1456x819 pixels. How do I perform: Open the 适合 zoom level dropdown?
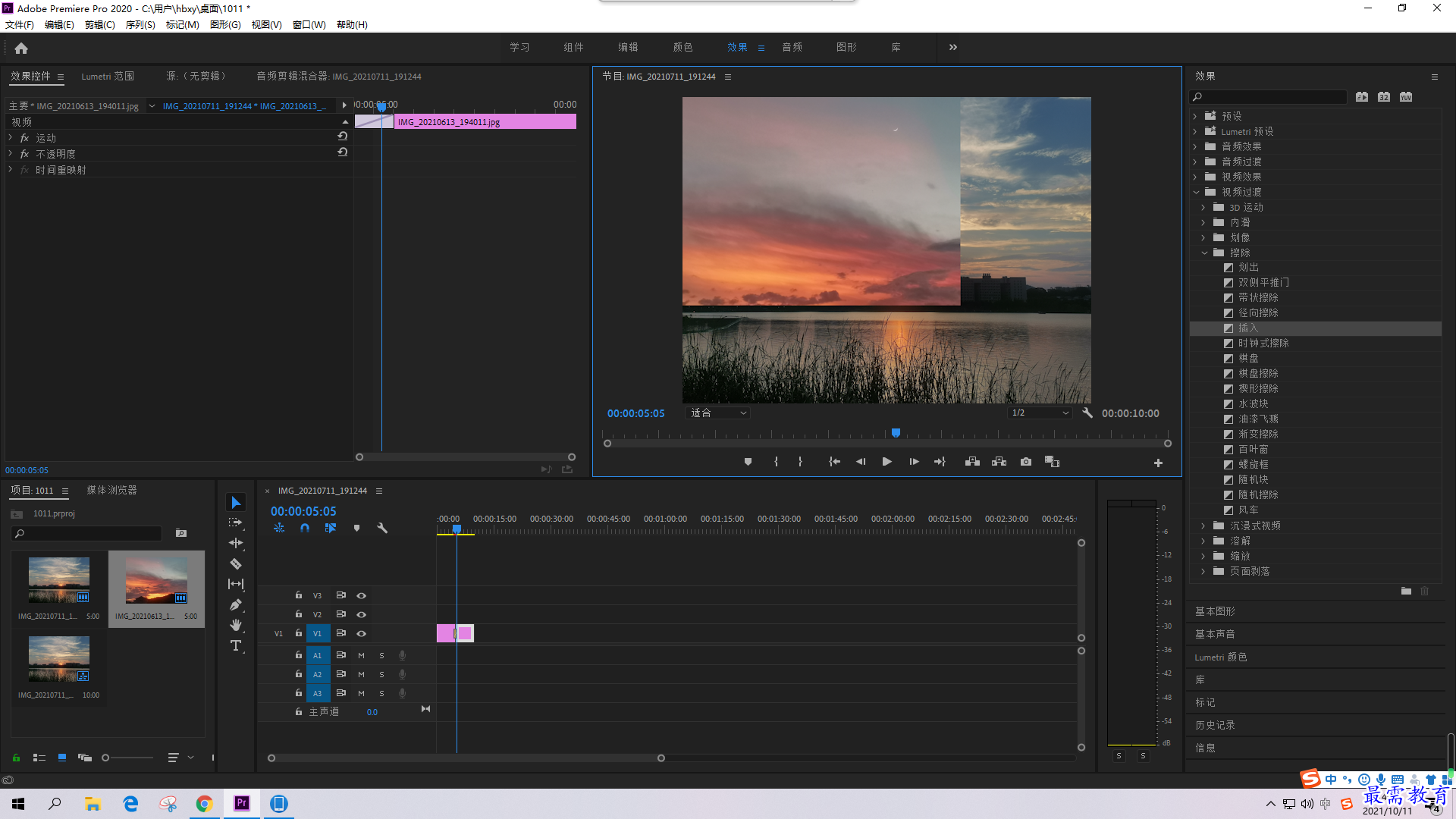click(717, 413)
